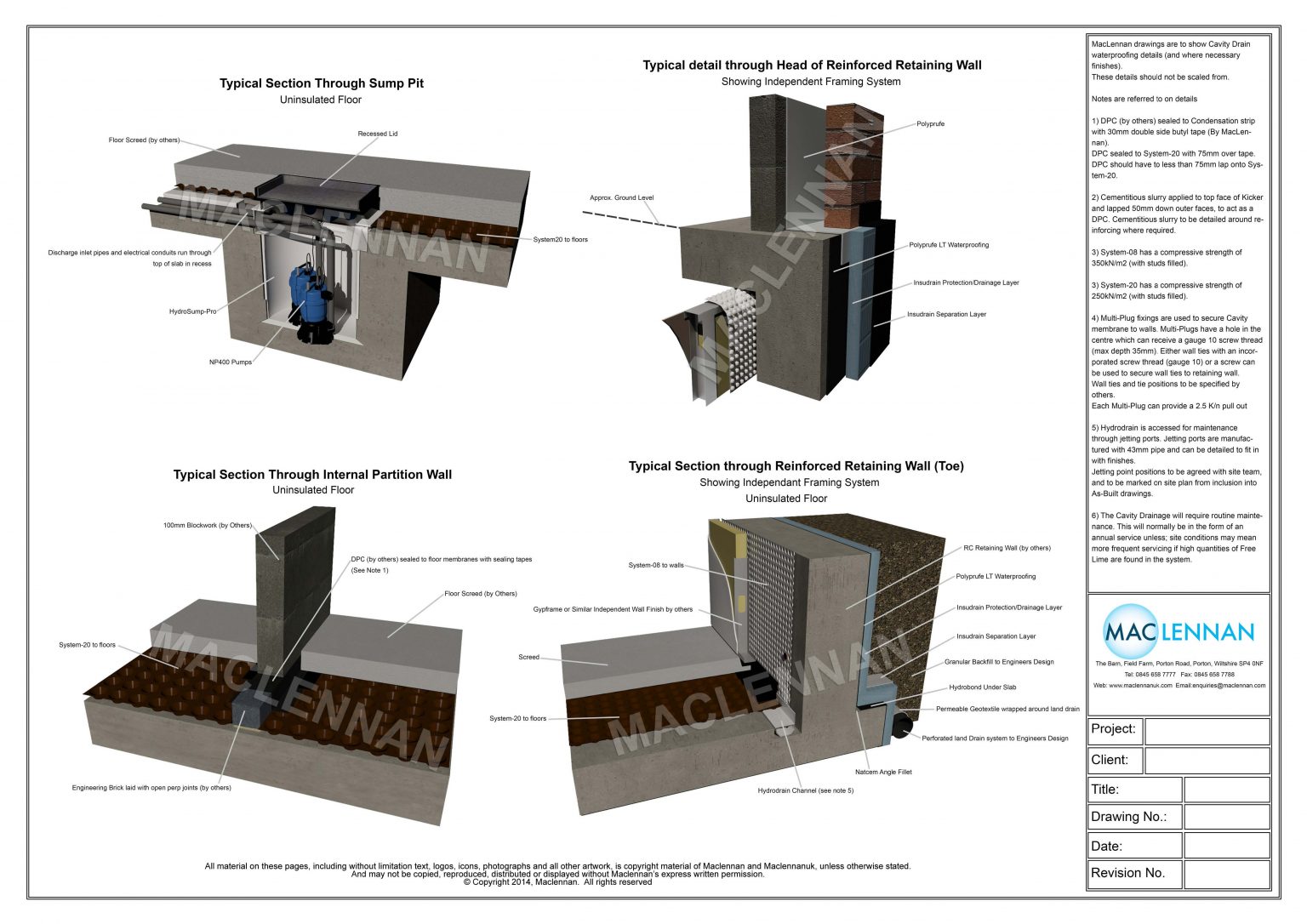Click the 'System-08 to walls' label
The height and width of the screenshot is (924, 1307).
(x=655, y=565)
